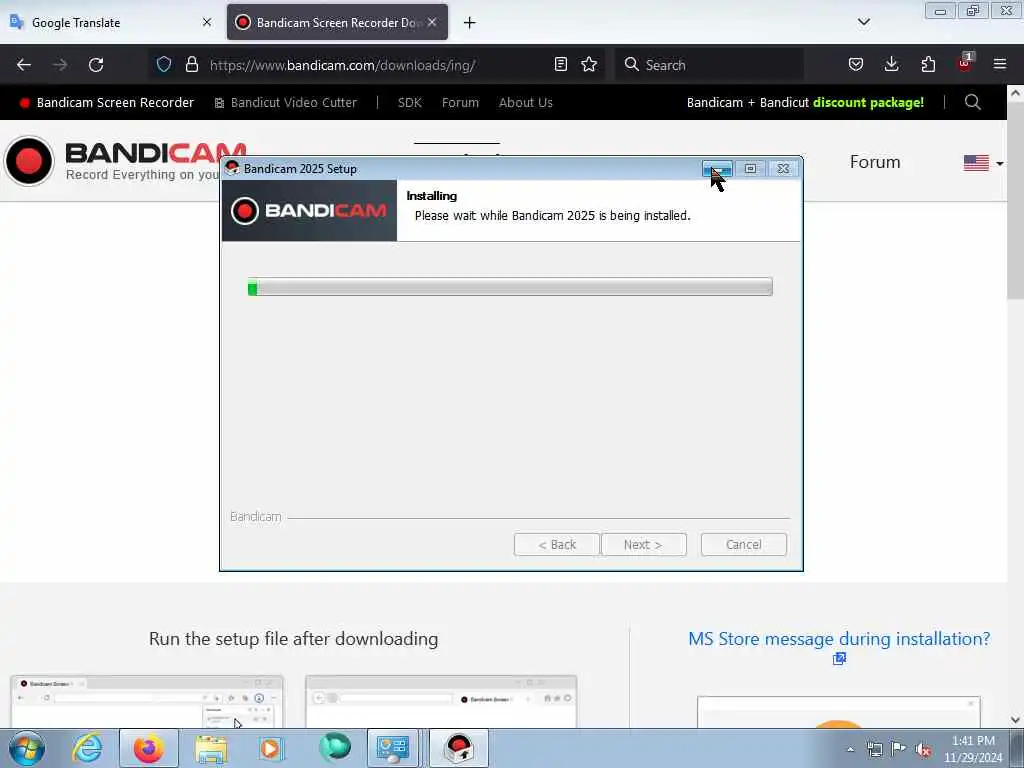Click the Bandicam installer taskbar icon
Screen dimensions: 1024x768
click(x=459, y=748)
